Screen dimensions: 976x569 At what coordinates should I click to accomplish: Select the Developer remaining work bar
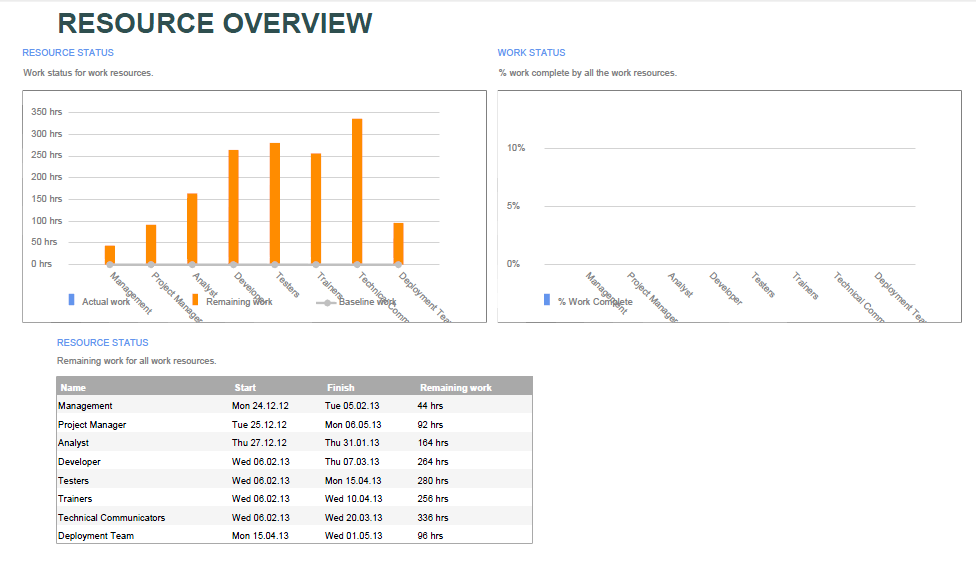(x=234, y=207)
